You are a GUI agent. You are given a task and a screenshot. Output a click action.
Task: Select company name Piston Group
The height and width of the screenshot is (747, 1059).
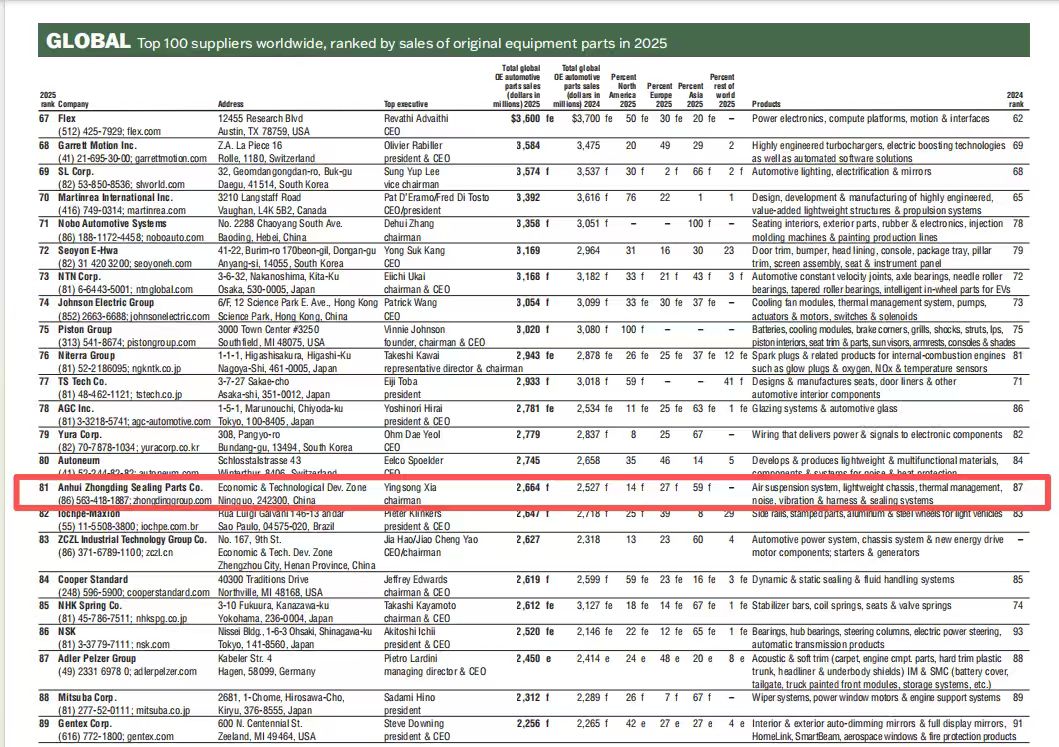pyautogui.click(x=85, y=330)
